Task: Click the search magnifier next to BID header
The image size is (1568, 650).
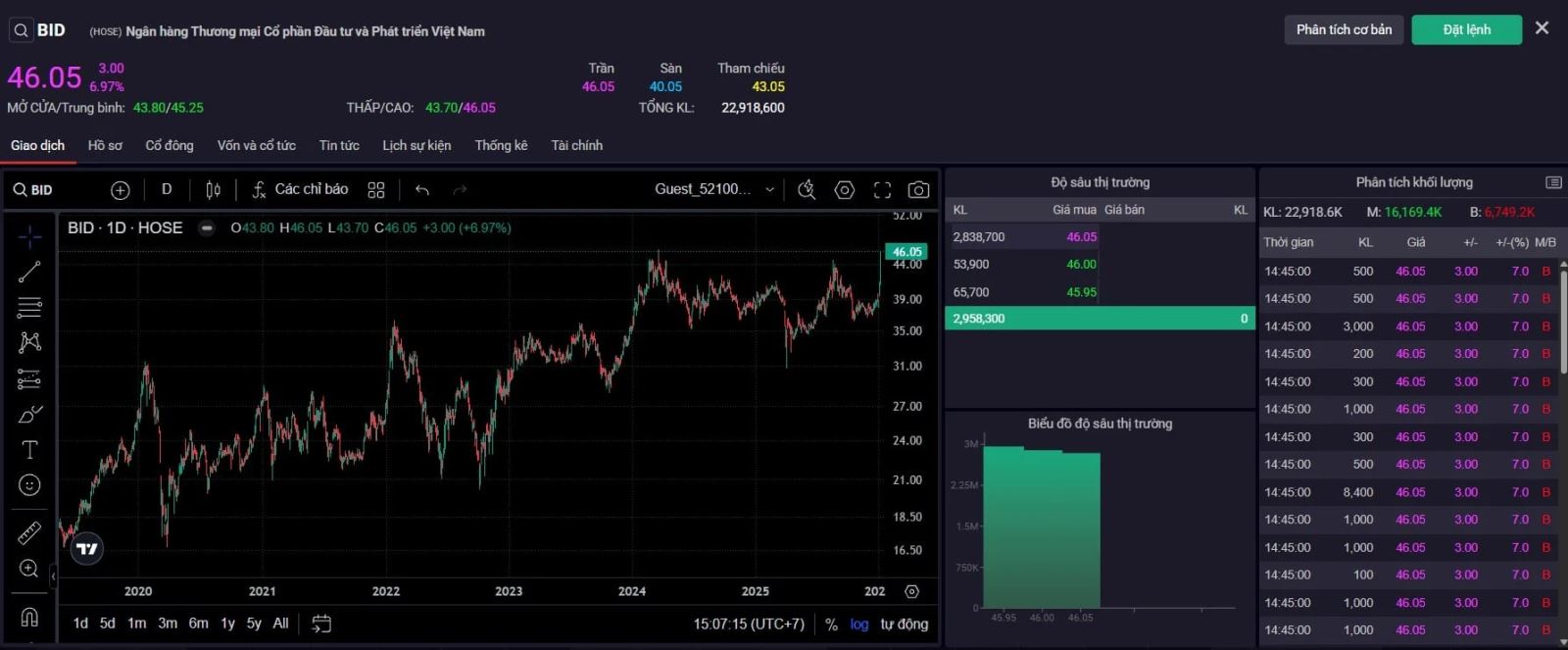Action: pyautogui.click(x=20, y=30)
